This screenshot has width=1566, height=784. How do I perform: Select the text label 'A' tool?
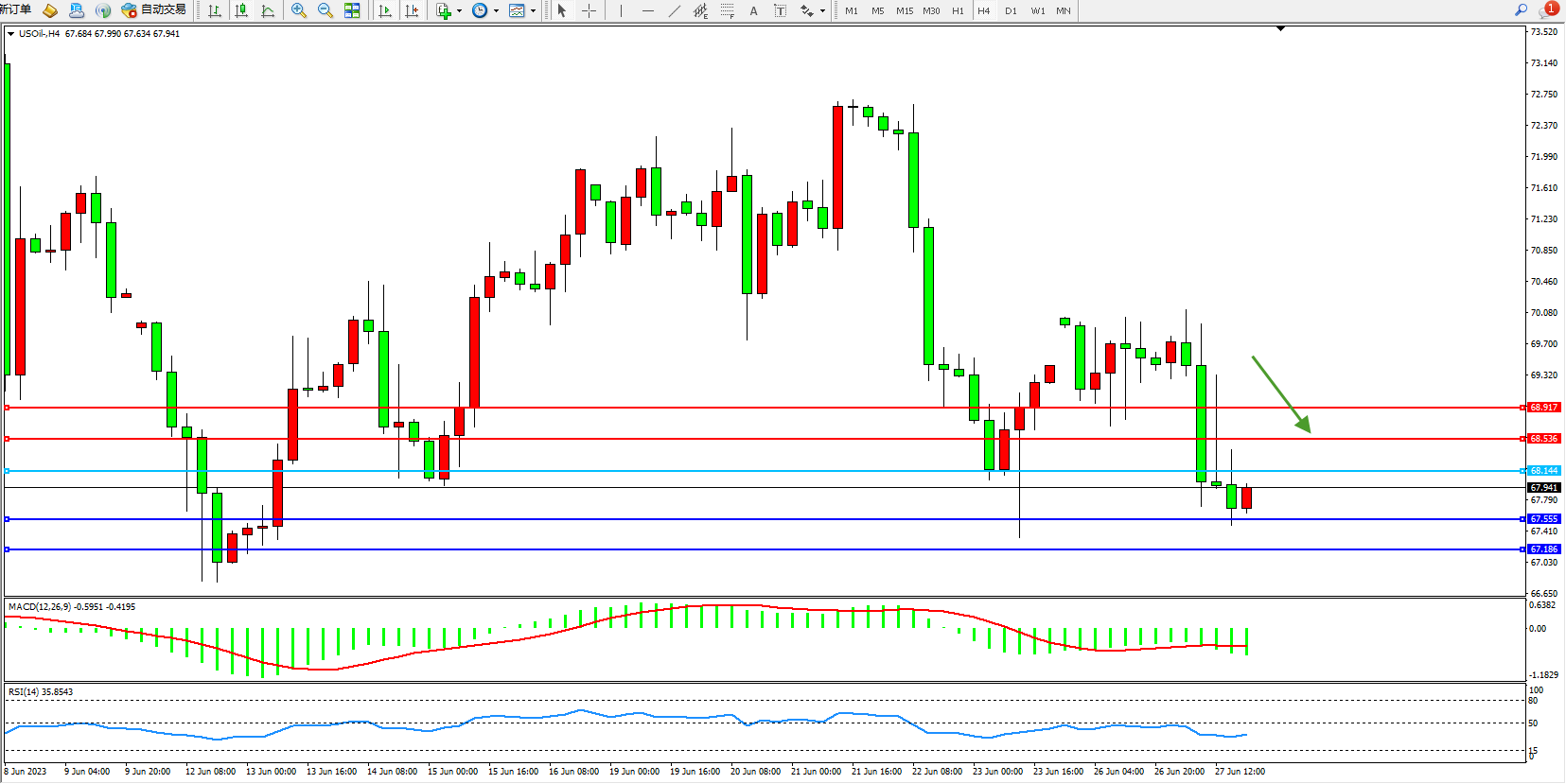coord(753,10)
